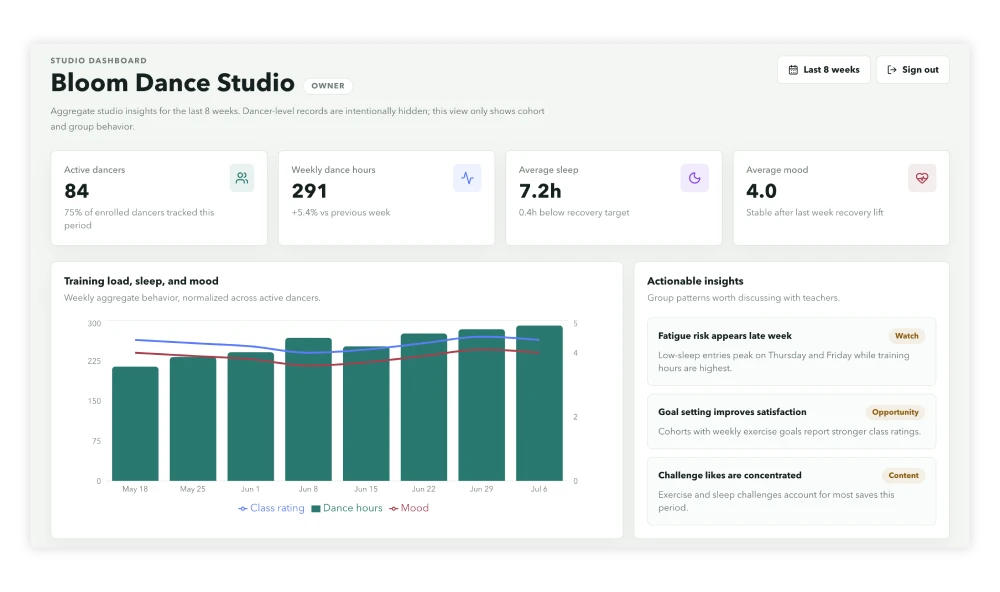The height and width of the screenshot is (592, 1000).
Task: Click the +5.4% vs previous week text
Action: coord(341,212)
